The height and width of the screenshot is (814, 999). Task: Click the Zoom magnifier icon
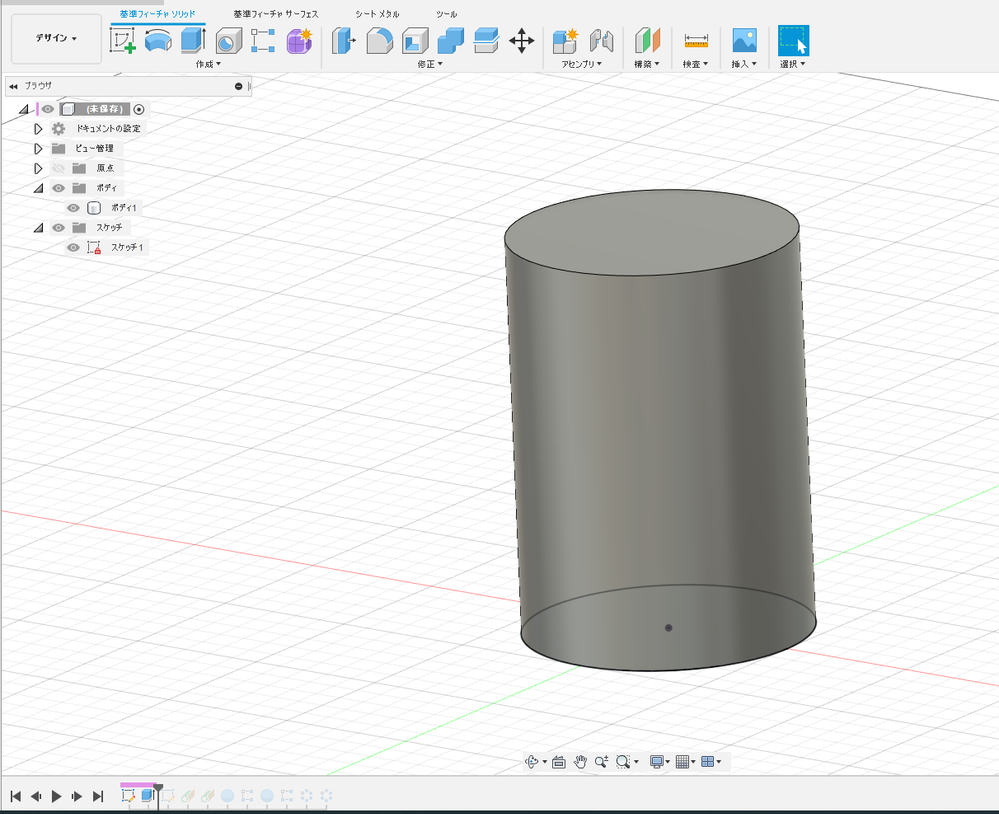tap(601, 762)
